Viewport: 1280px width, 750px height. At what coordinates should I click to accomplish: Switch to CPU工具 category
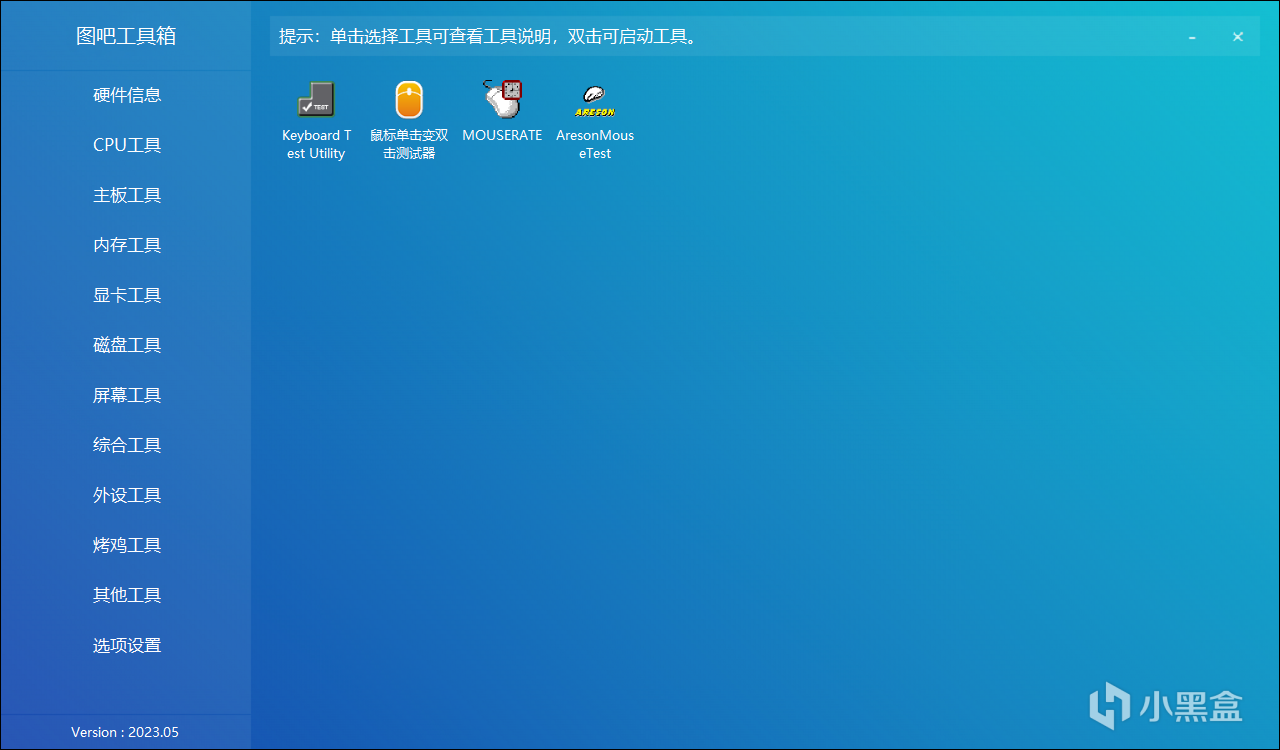click(x=127, y=144)
